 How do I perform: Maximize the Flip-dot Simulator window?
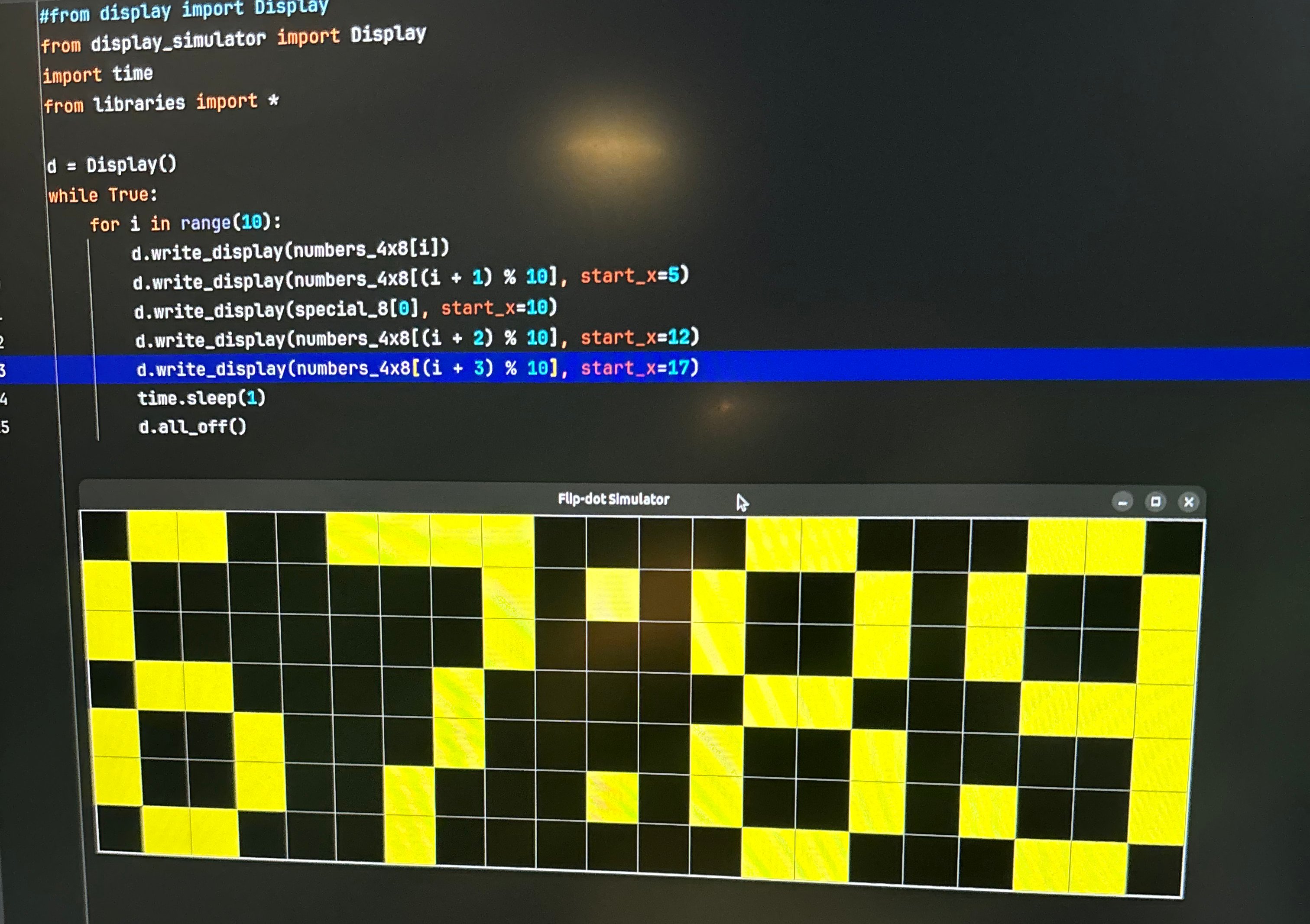[1155, 502]
